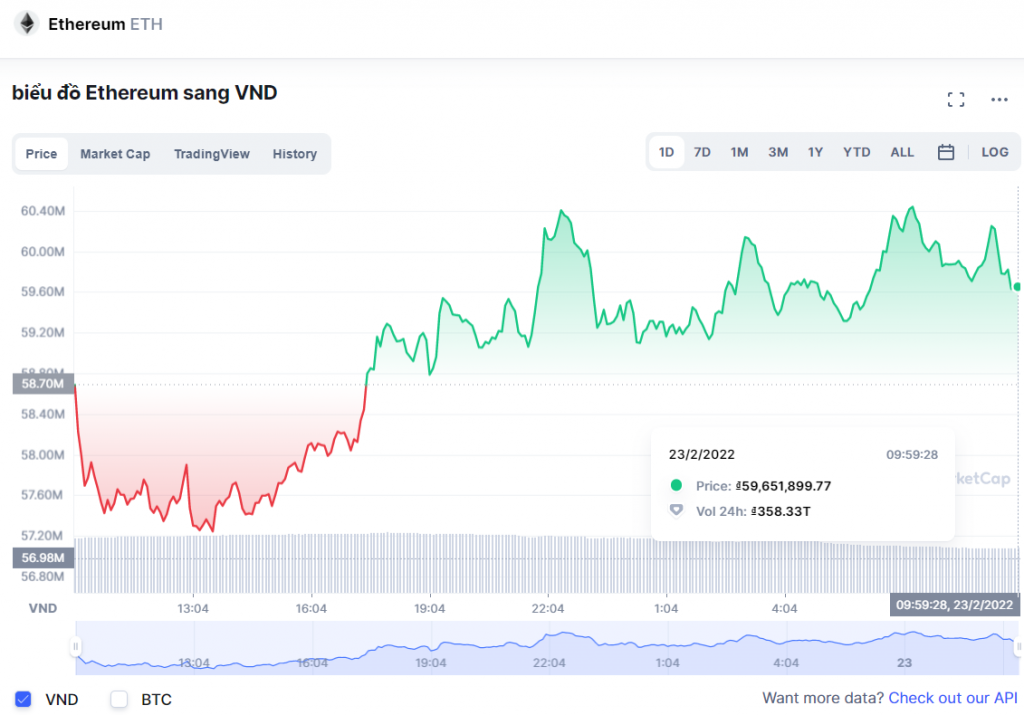Choose the 1Y time range

(816, 152)
